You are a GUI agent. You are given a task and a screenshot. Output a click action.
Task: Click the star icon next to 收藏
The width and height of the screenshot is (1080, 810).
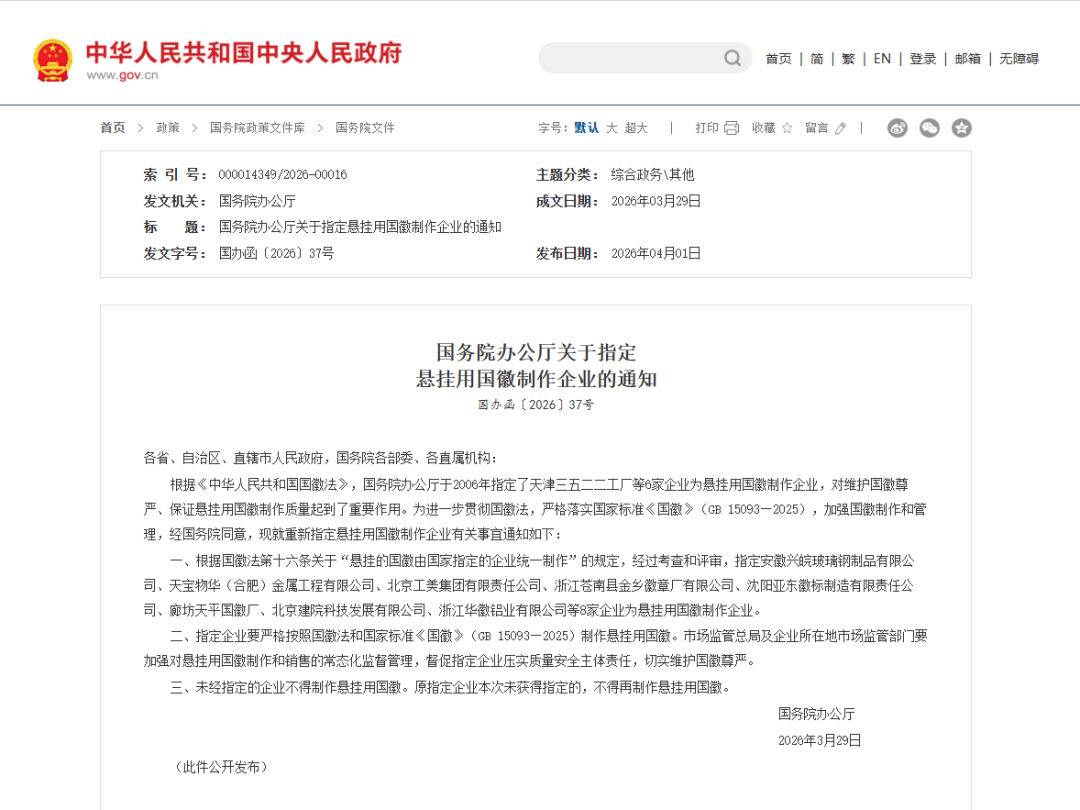tap(787, 128)
